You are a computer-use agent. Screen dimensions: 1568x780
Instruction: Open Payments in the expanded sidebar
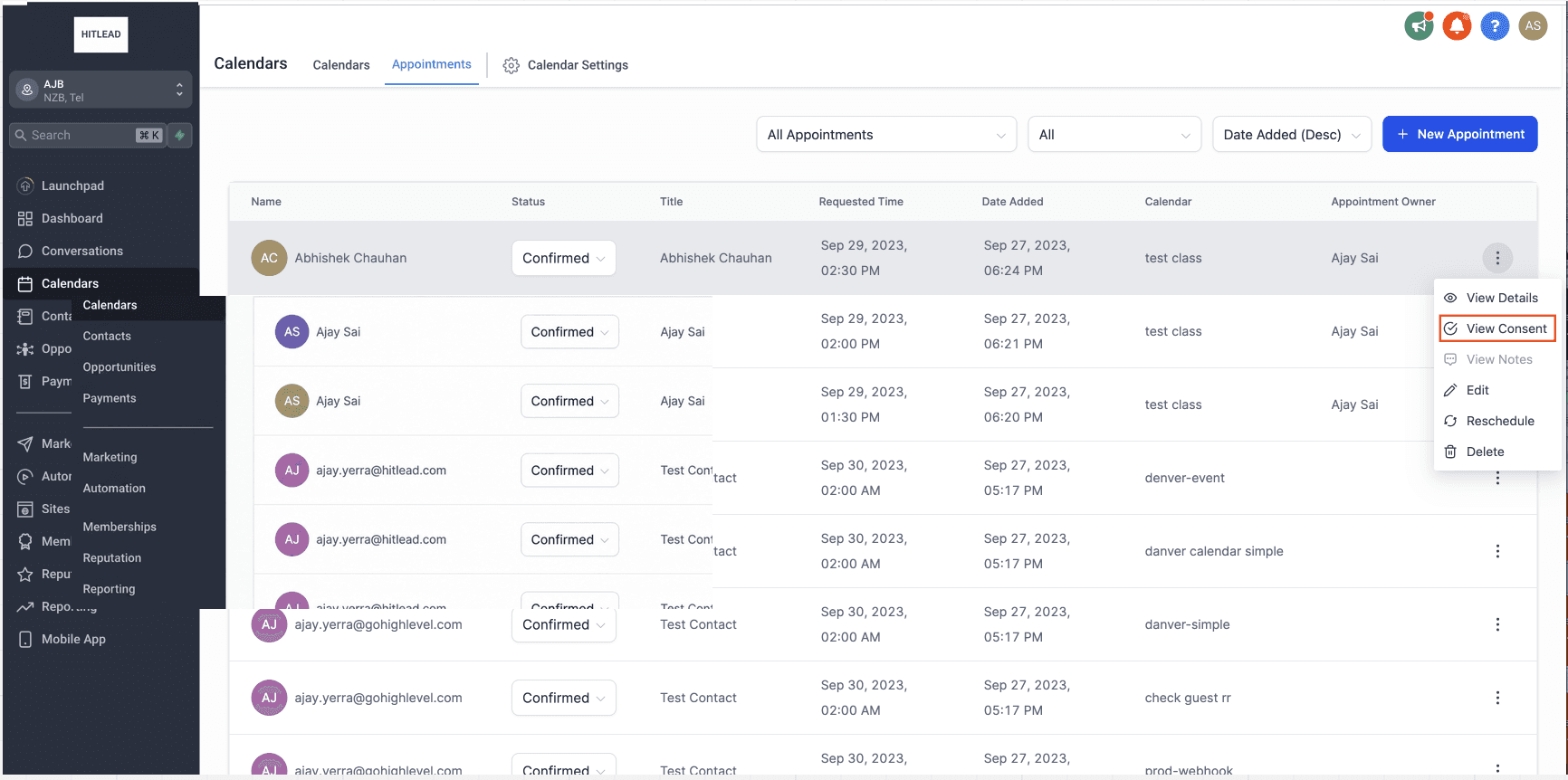[x=110, y=398]
